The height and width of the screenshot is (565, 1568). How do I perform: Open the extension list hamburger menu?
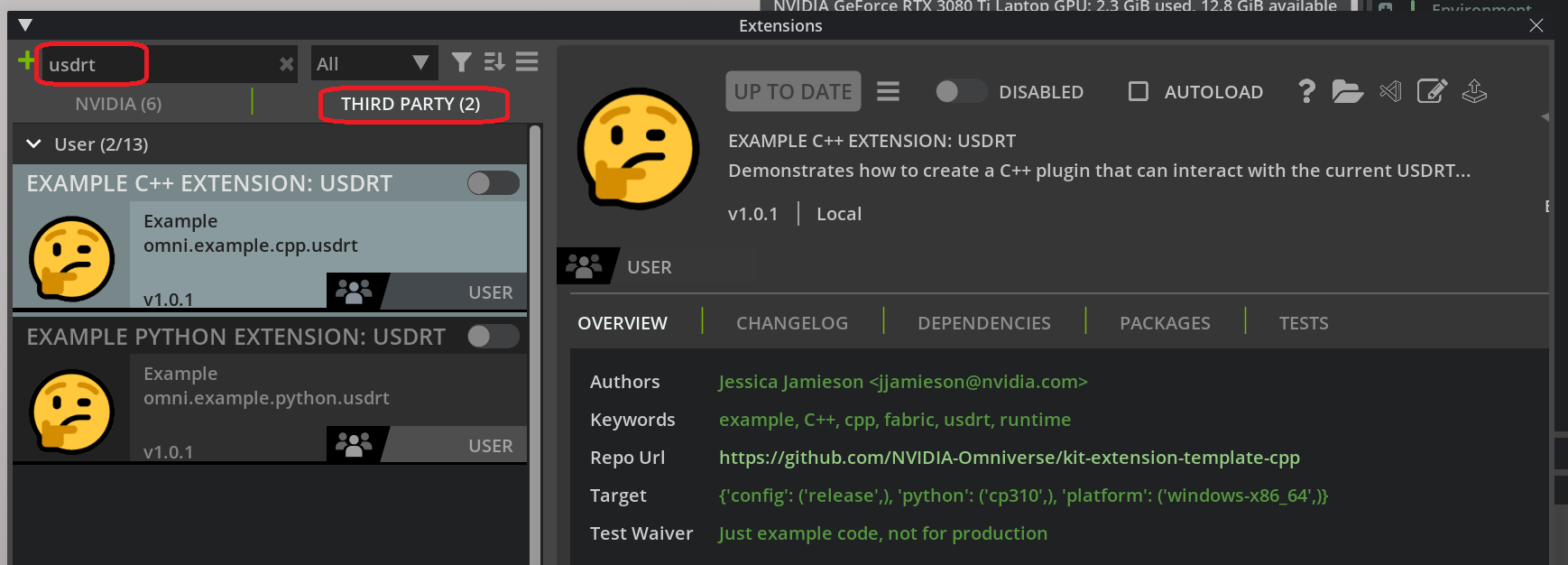click(x=527, y=62)
